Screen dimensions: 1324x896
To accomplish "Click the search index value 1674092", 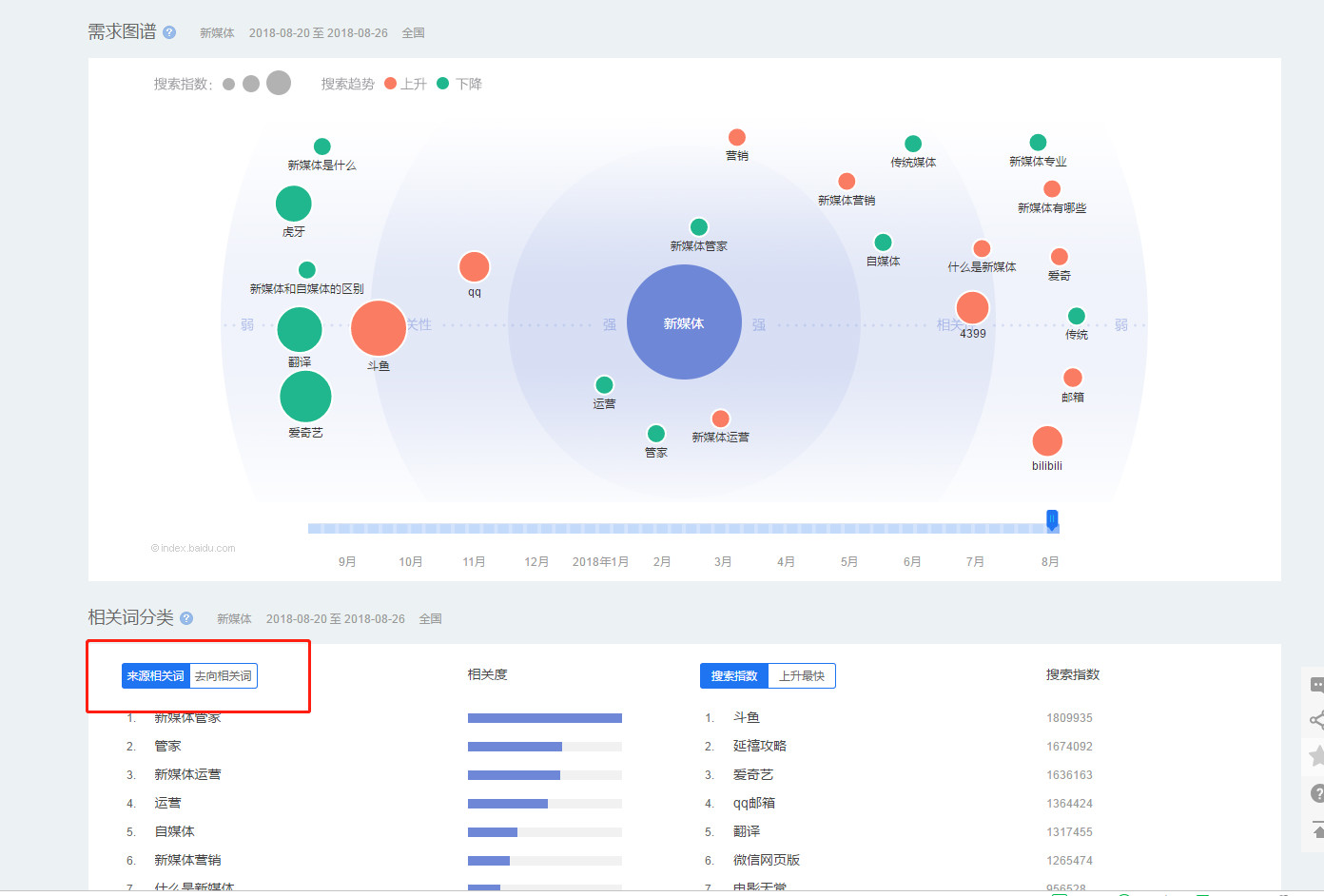I will [x=1070, y=747].
